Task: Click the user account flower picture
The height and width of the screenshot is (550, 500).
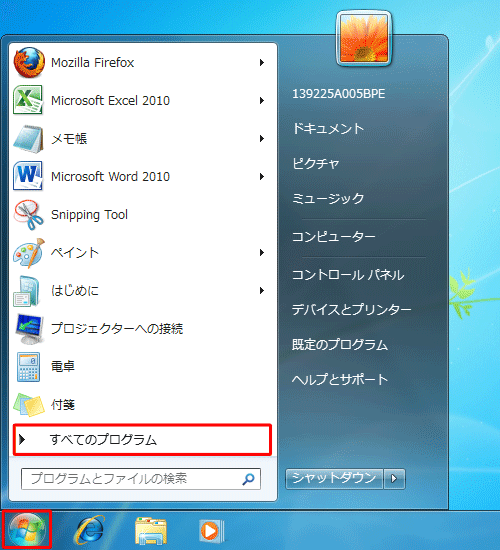Action: (x=364, y=39)
